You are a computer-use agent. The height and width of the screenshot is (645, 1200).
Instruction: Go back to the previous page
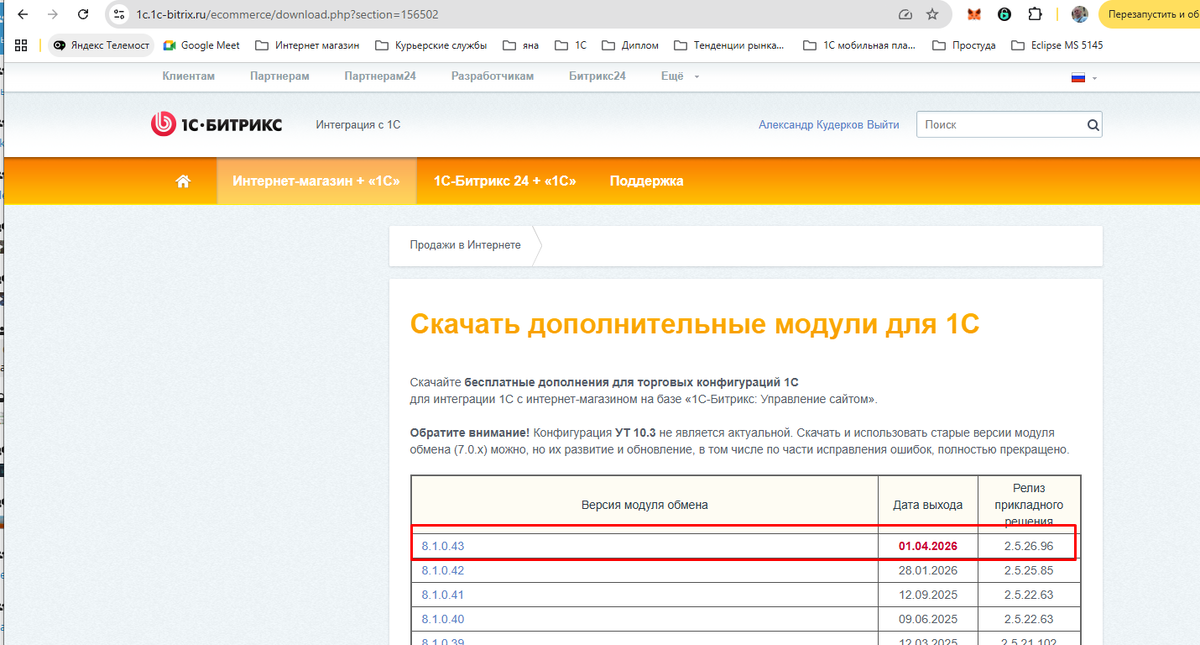(24, 15)
